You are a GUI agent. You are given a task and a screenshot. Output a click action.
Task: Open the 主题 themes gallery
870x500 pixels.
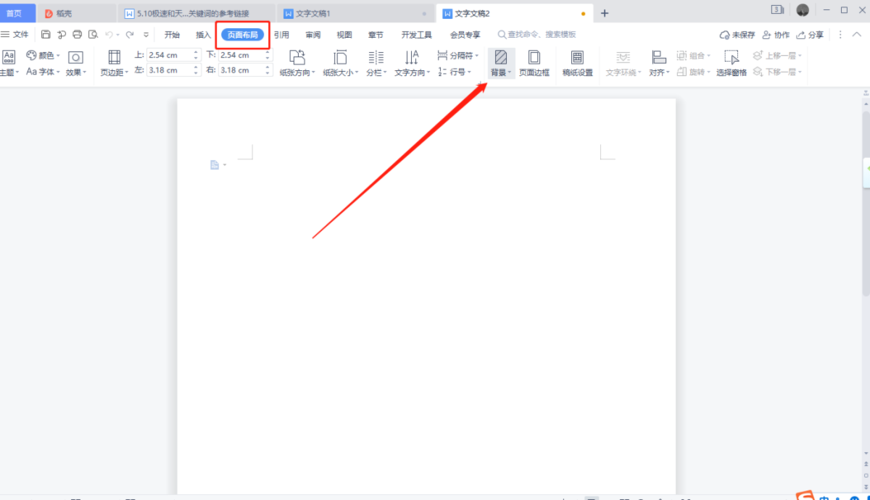[8, 63]
